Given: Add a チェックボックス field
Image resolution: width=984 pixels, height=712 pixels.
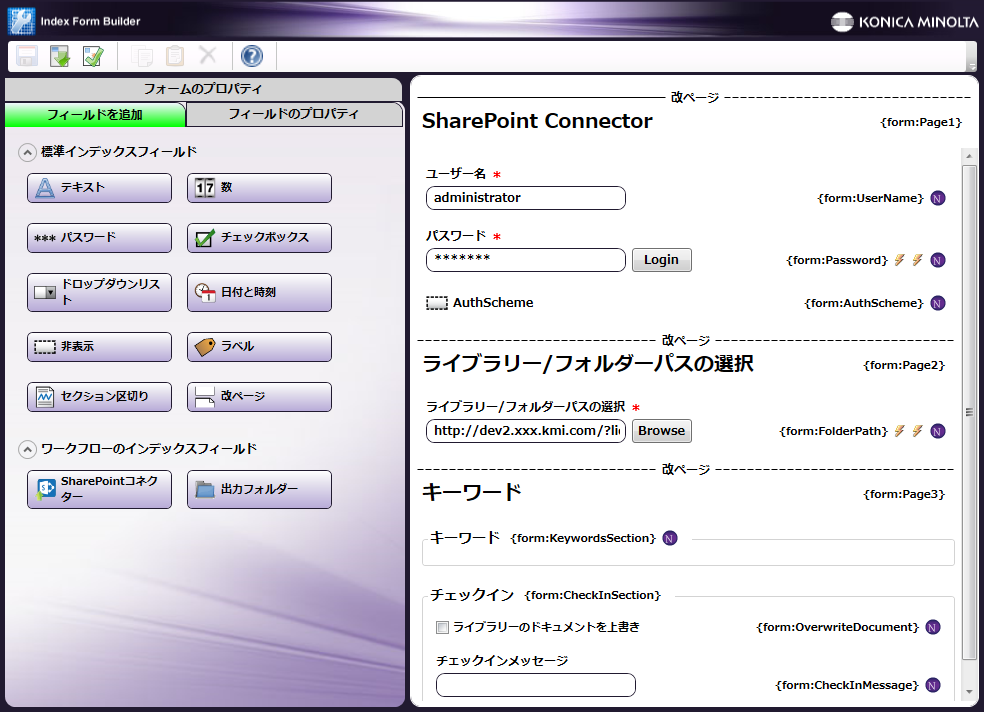Looking at the screenshot, I should click(x=259, y=238).
